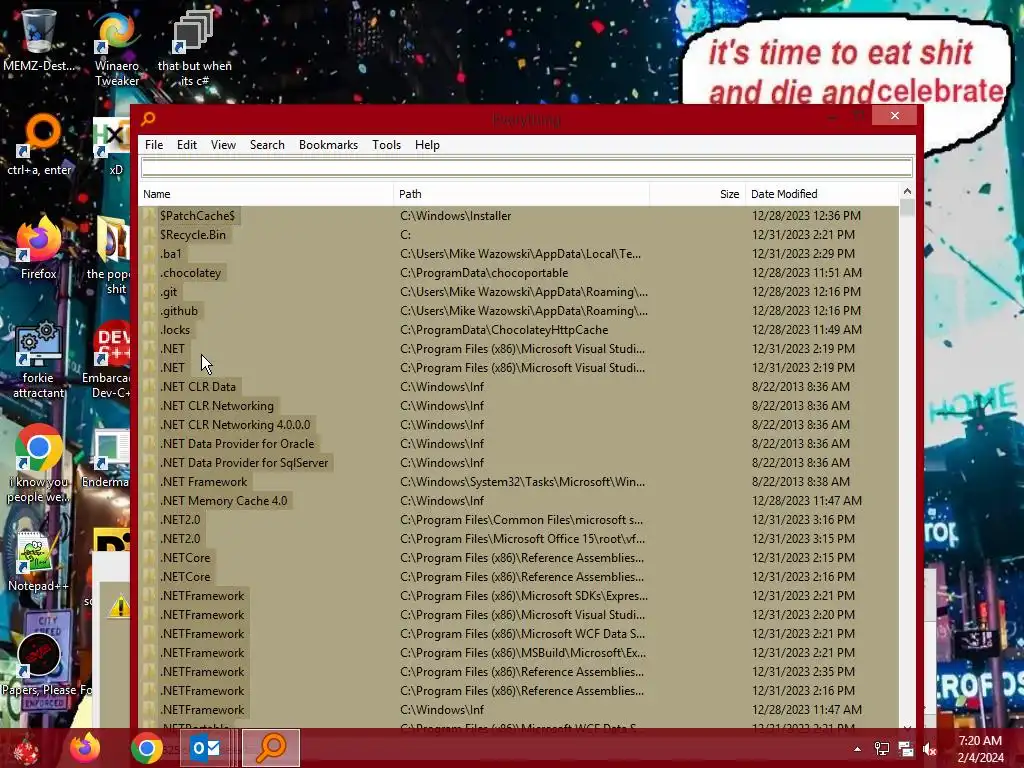Open Outlook from the taskbar
Viewport: 1024px width, 768px height.
tap(205, 748)
